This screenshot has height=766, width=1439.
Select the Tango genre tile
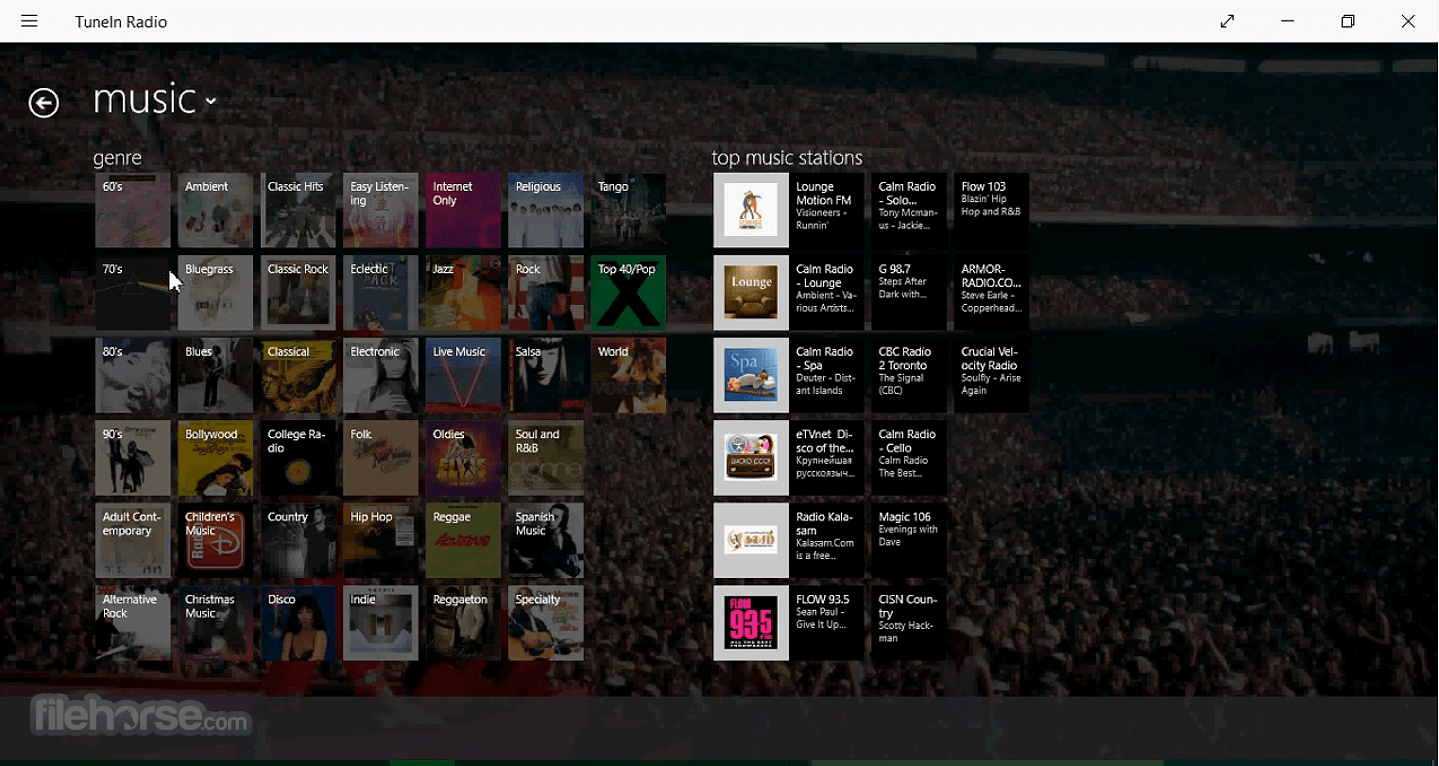coord(628,210)
